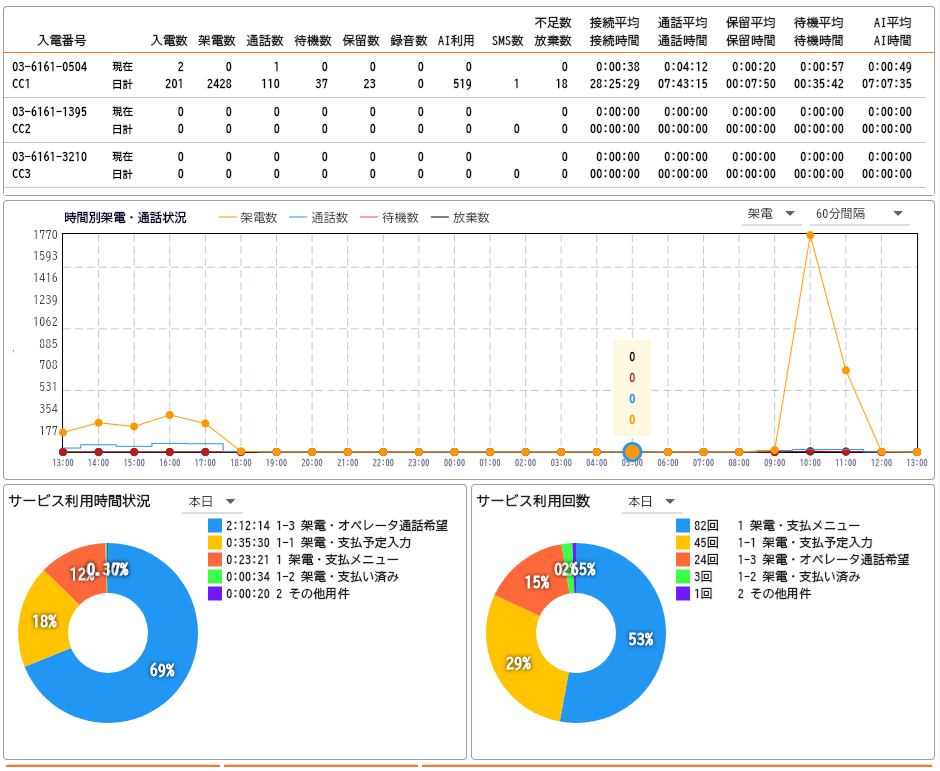Open the 架電 chart type dropdown

(x=771, y=214)
